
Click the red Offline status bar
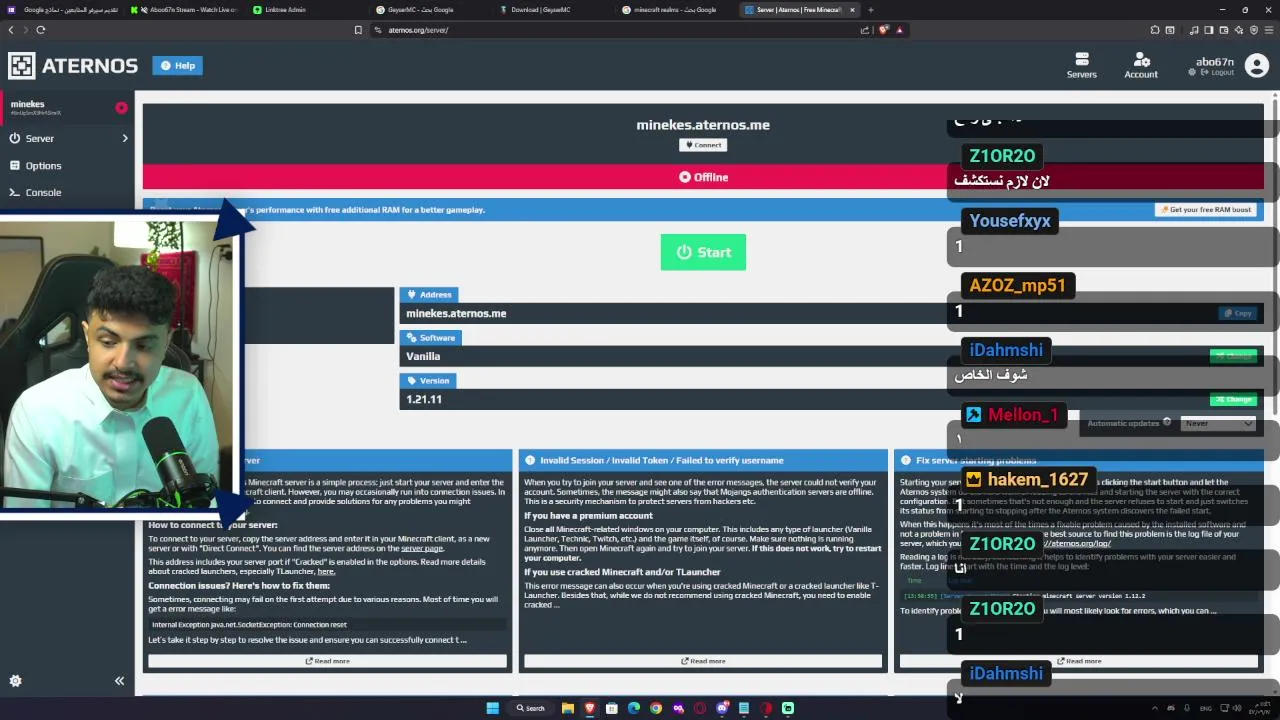click(703, 177)
